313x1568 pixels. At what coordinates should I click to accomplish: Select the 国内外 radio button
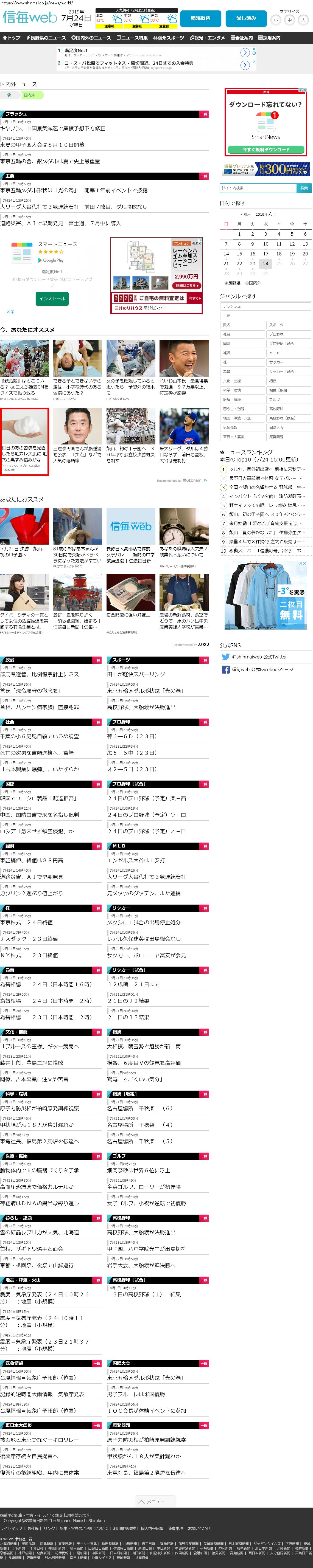(247, 283)
